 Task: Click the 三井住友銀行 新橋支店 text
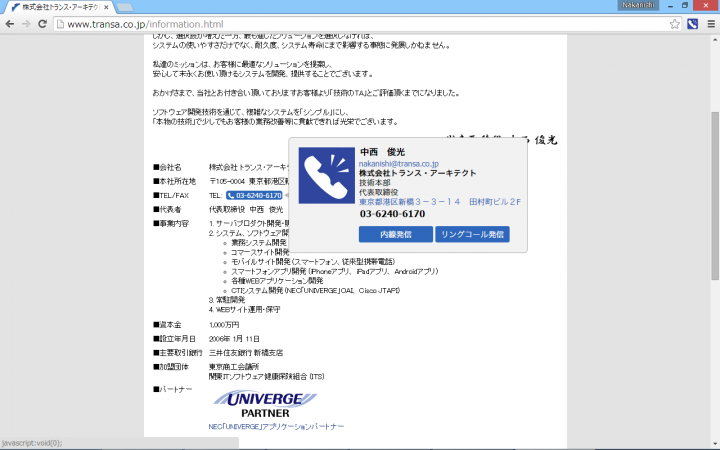246,353
